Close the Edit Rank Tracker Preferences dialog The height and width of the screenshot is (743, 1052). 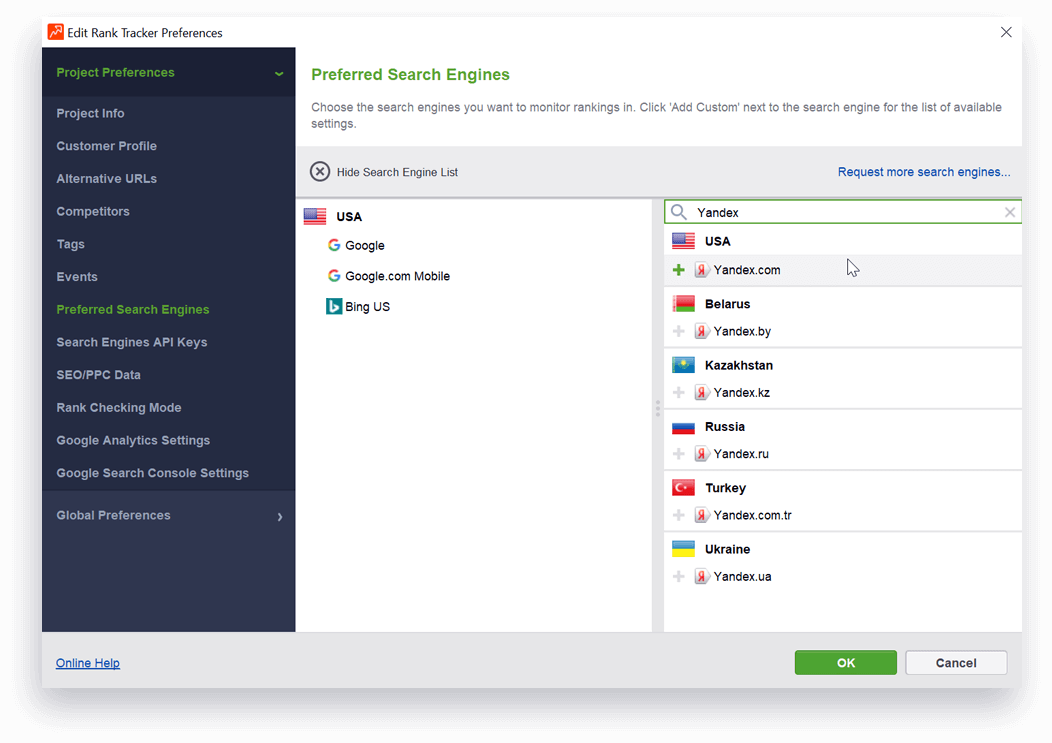pyautogui.click(x=1006, y=32)
